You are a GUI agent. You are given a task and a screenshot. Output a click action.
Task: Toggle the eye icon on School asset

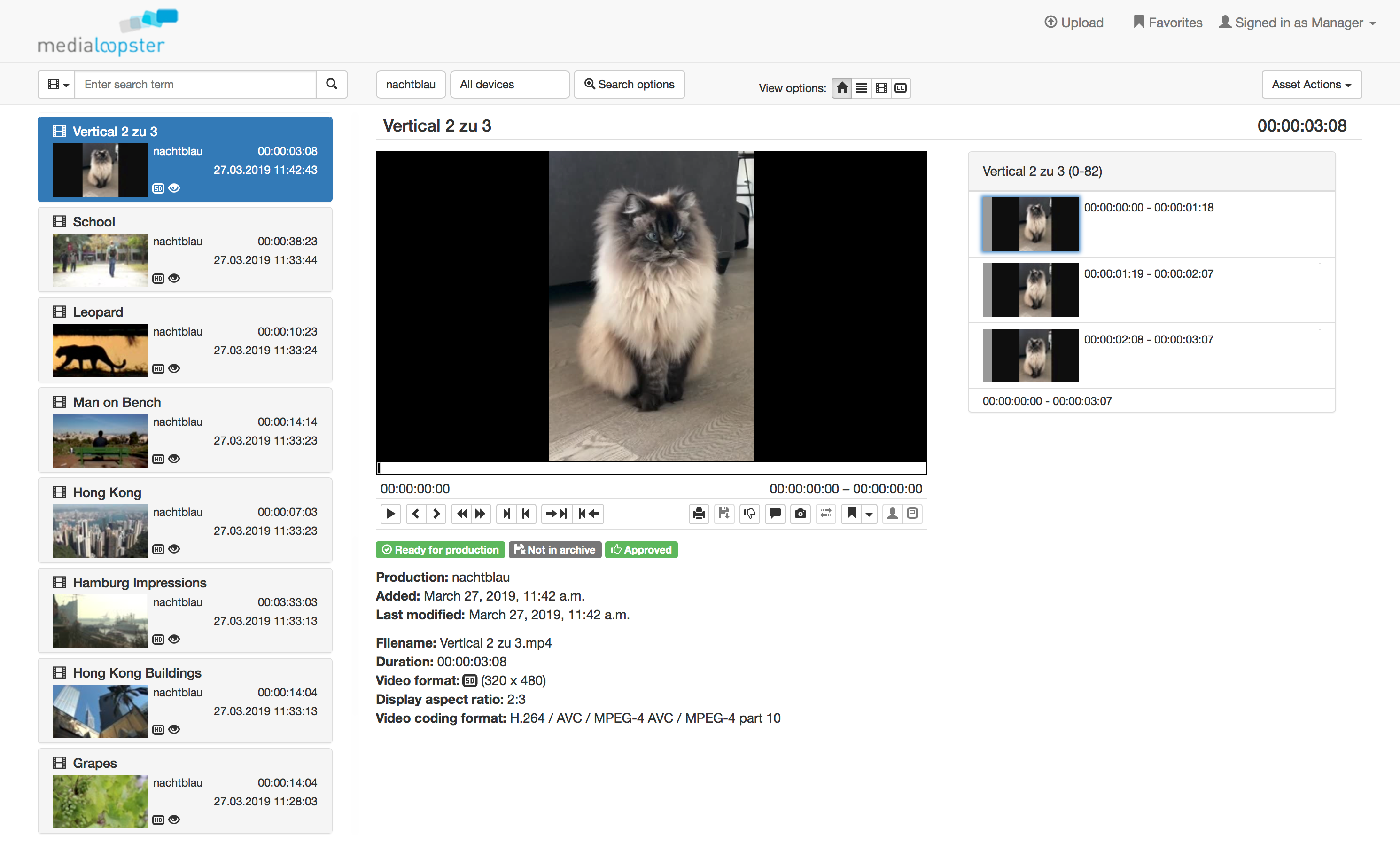(174, 278)
